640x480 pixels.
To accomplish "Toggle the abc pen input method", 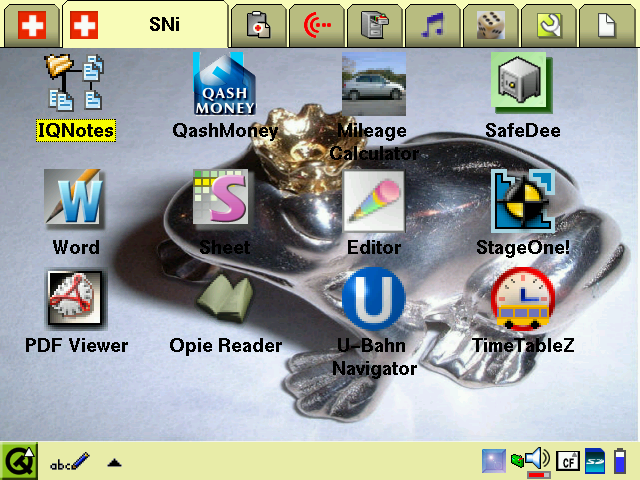I will [x=69, y=462].
